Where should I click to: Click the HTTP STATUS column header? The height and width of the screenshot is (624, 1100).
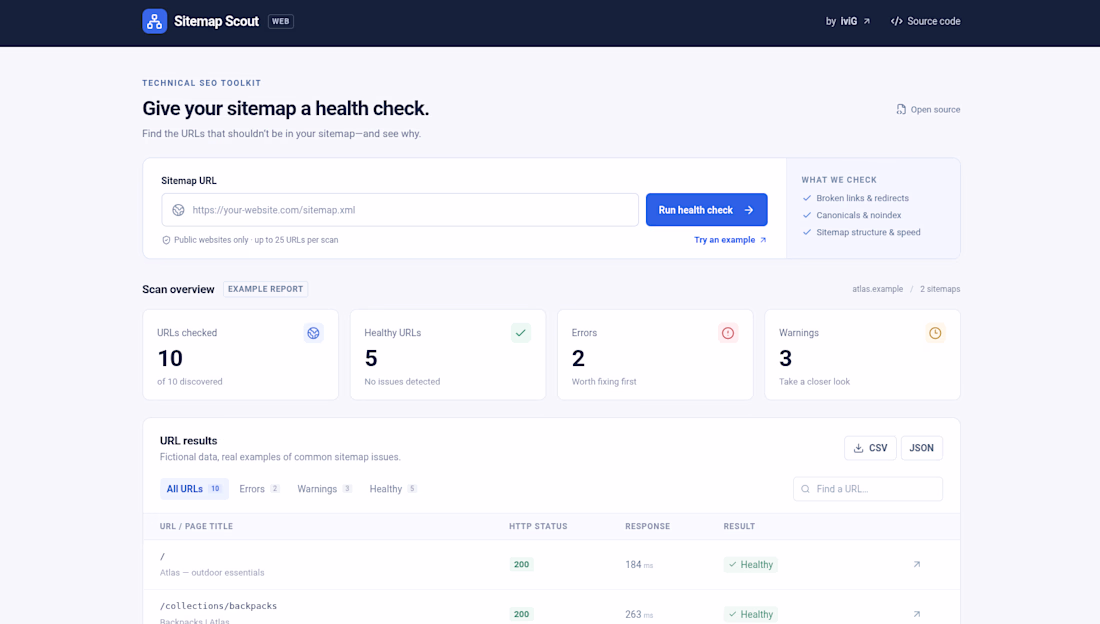point(538,526)
